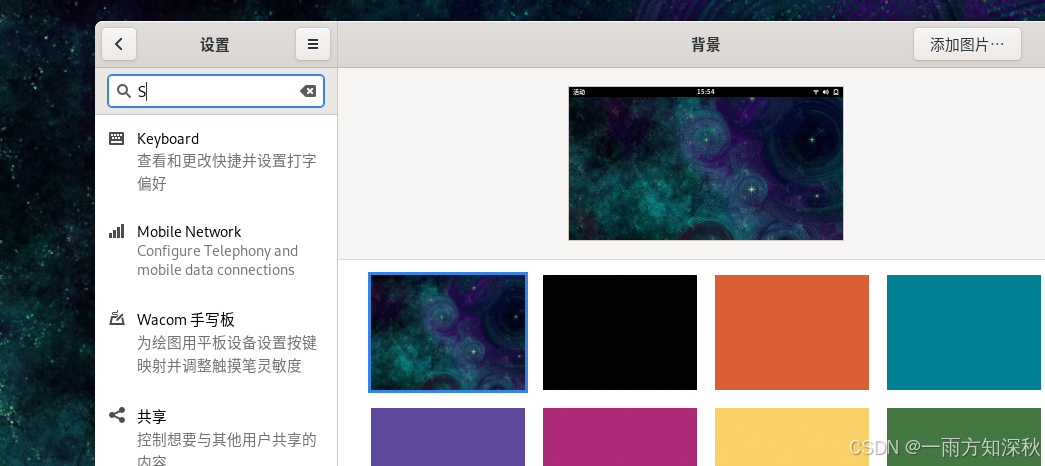Focus the settings search input field
Image resolution: width=1045 pixels, height=466 pixels.
[216, 91]
